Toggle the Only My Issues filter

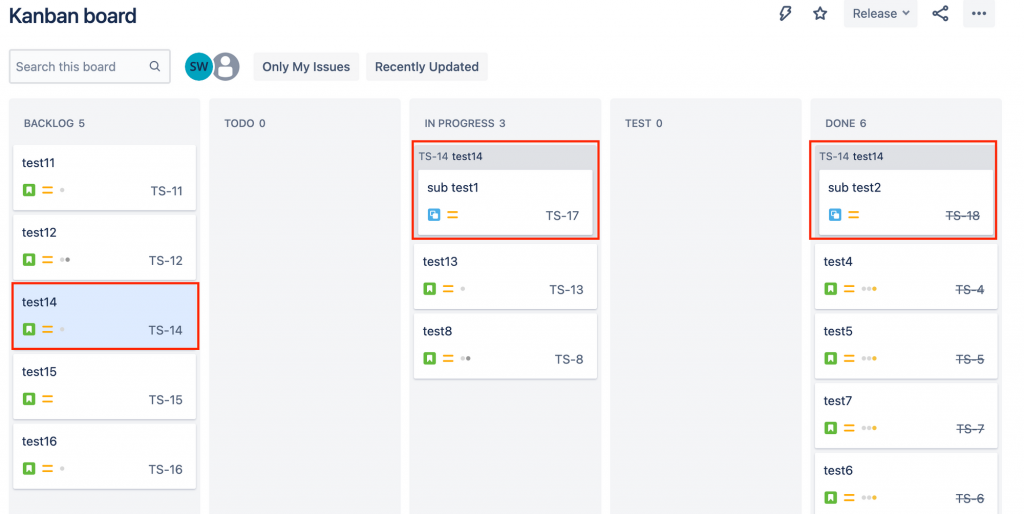(x=306, y=67)
